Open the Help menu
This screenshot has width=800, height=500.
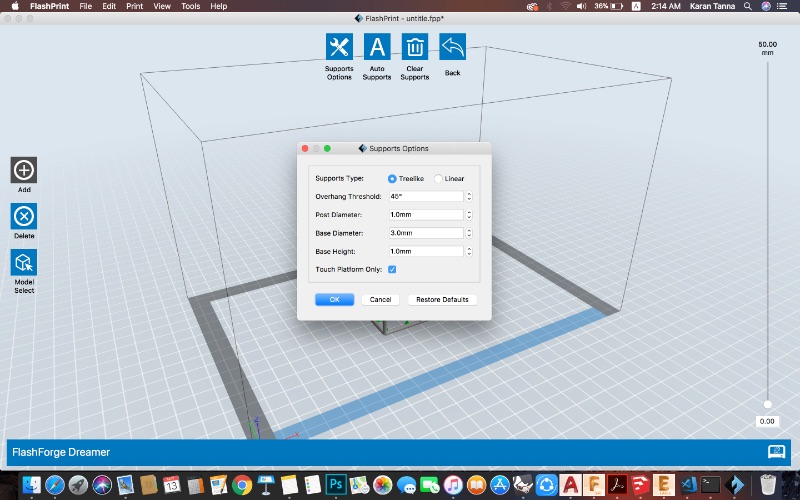click(x=218, y=6)
